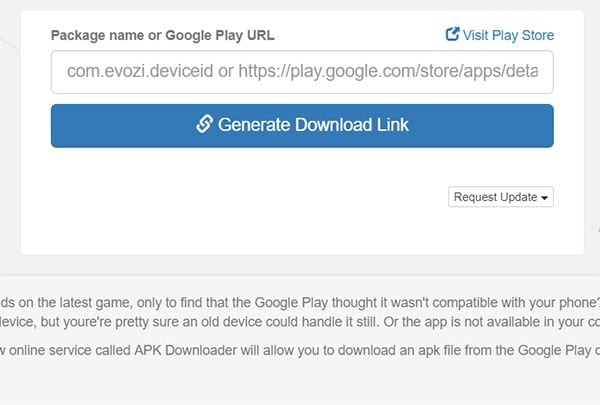Screen dimensions: 600x405
Task: Click the 'Package name or Google Play URL' label
Action: pos(163,35)
